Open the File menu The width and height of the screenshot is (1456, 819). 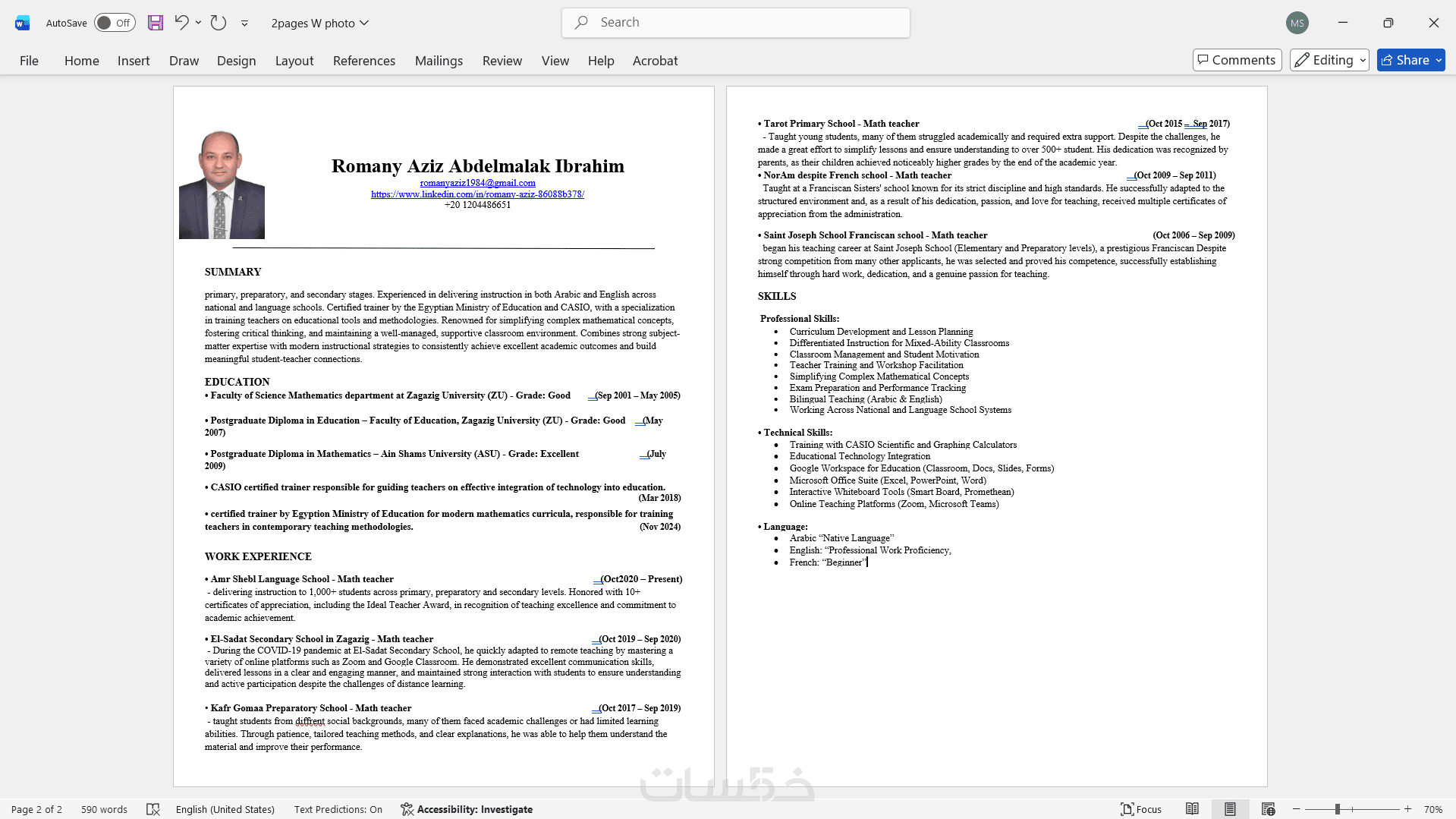pyautogui.click(x=29, y=61)
